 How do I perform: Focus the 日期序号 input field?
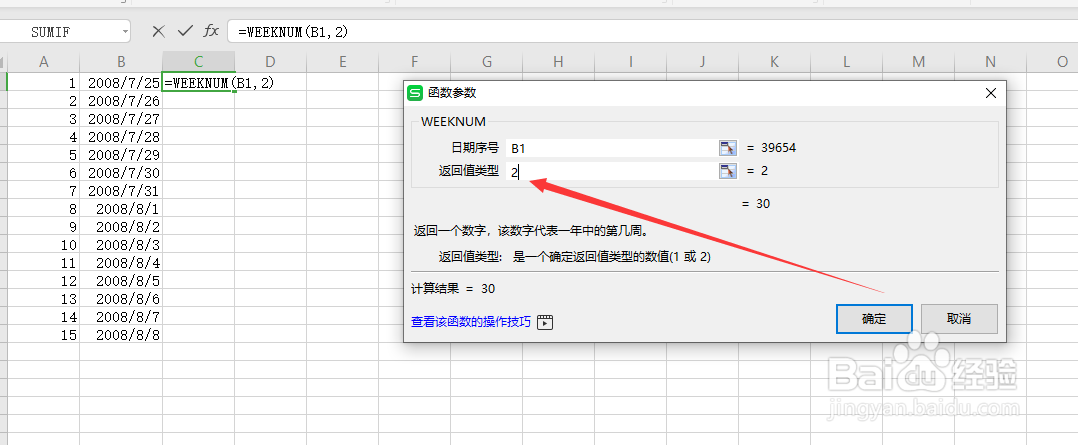pyautogui.click(x=610, y=148)
